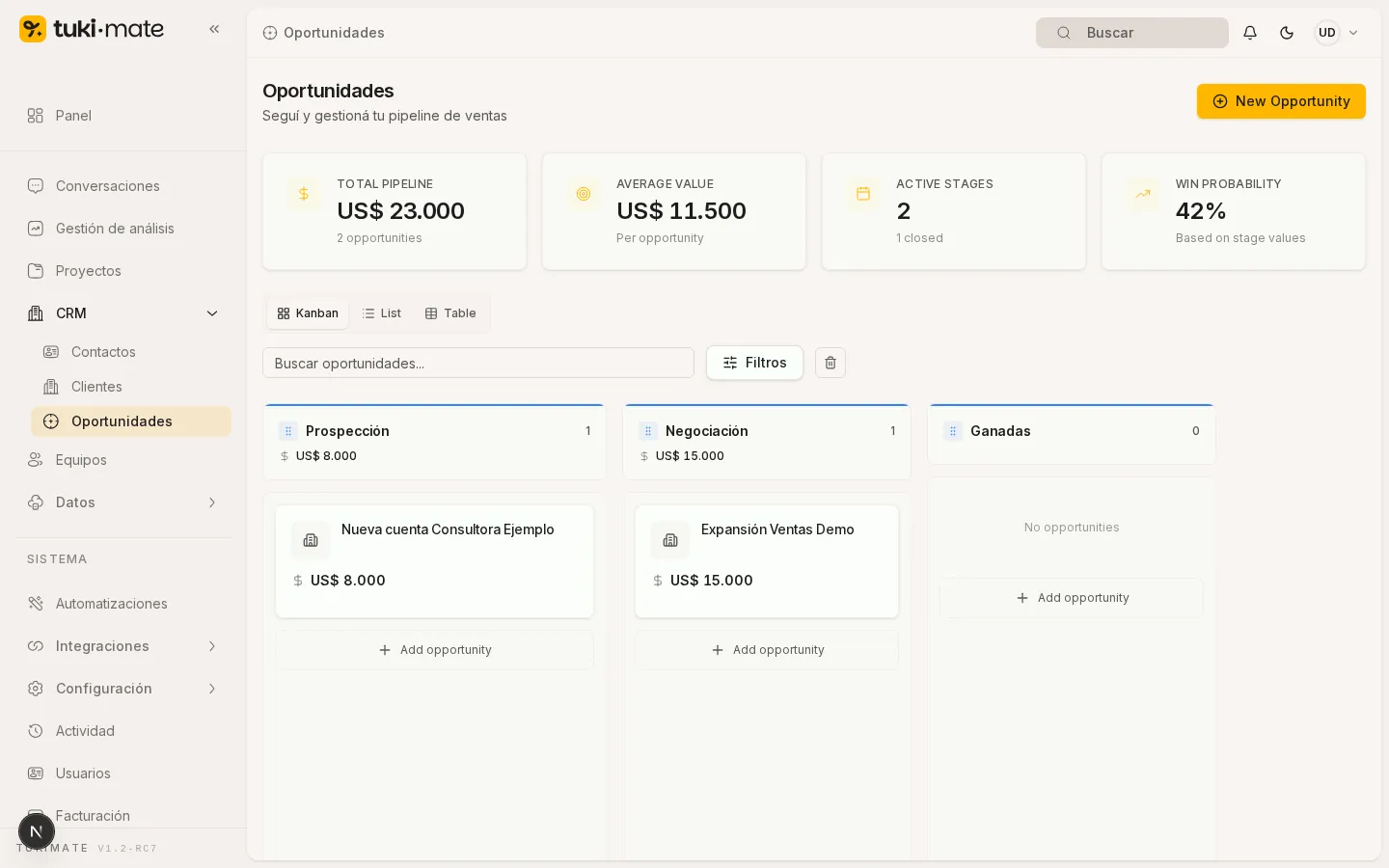Click the round N avatar badge
This screenshot has height=868, width=1389.
coord(37,831)
